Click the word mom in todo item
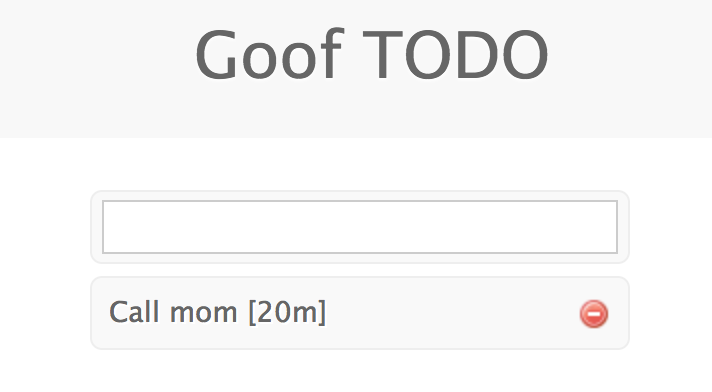Viewport: 712px width, 392px height. [x=203, y=314]
